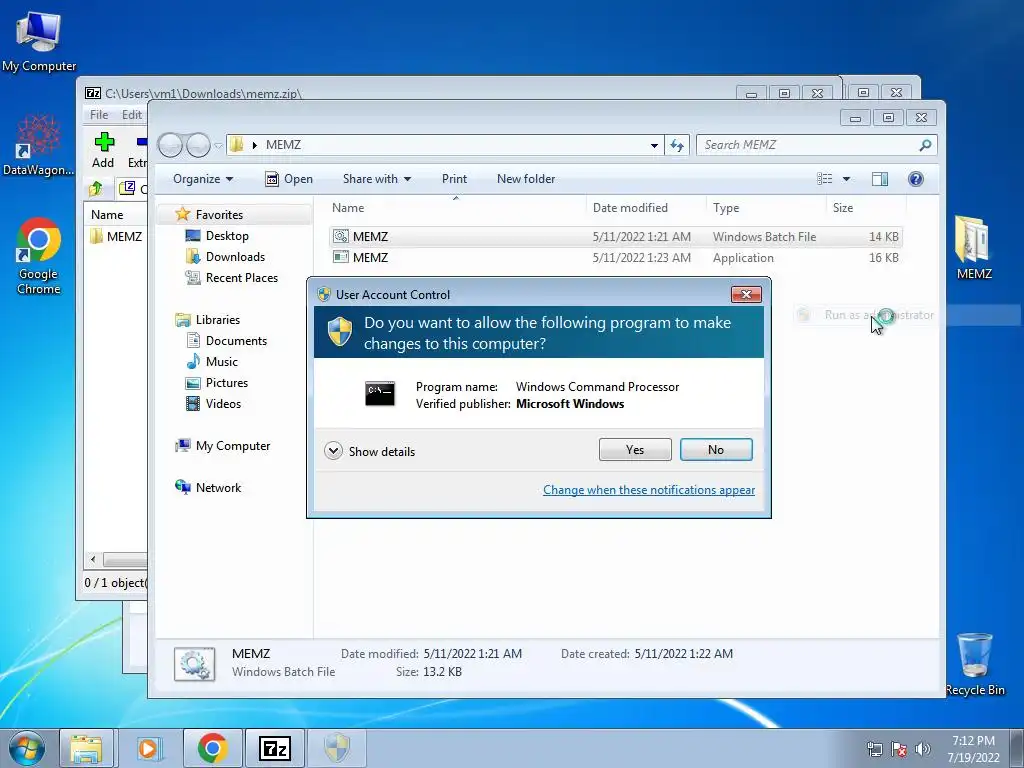Viewport: 1024px width, 768px height.
Task: Click the search magnifier icon
Action: pyautogui.click(x=925, y=145)
